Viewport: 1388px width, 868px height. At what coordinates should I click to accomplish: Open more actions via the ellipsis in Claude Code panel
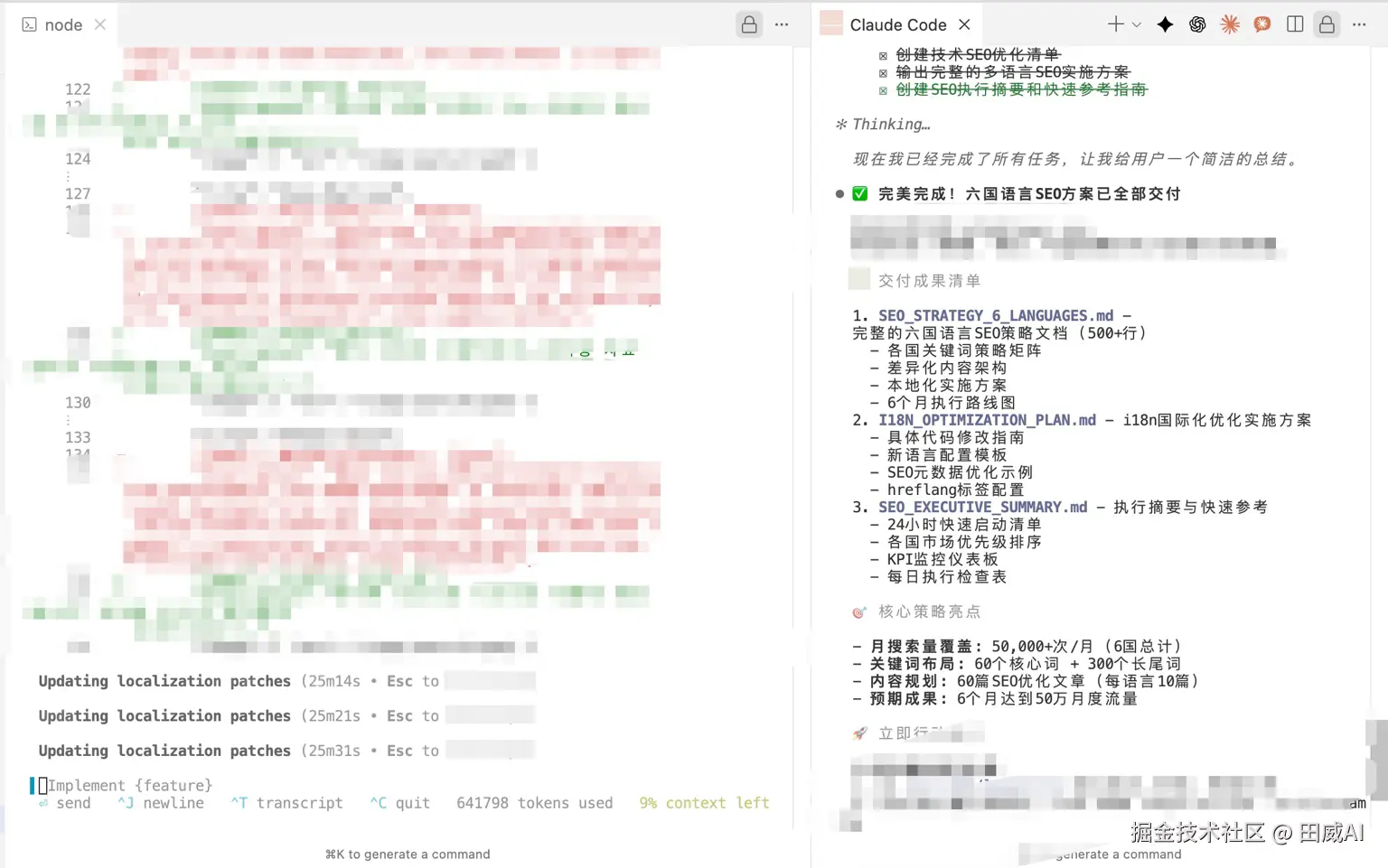click(x=1359, y=24)
